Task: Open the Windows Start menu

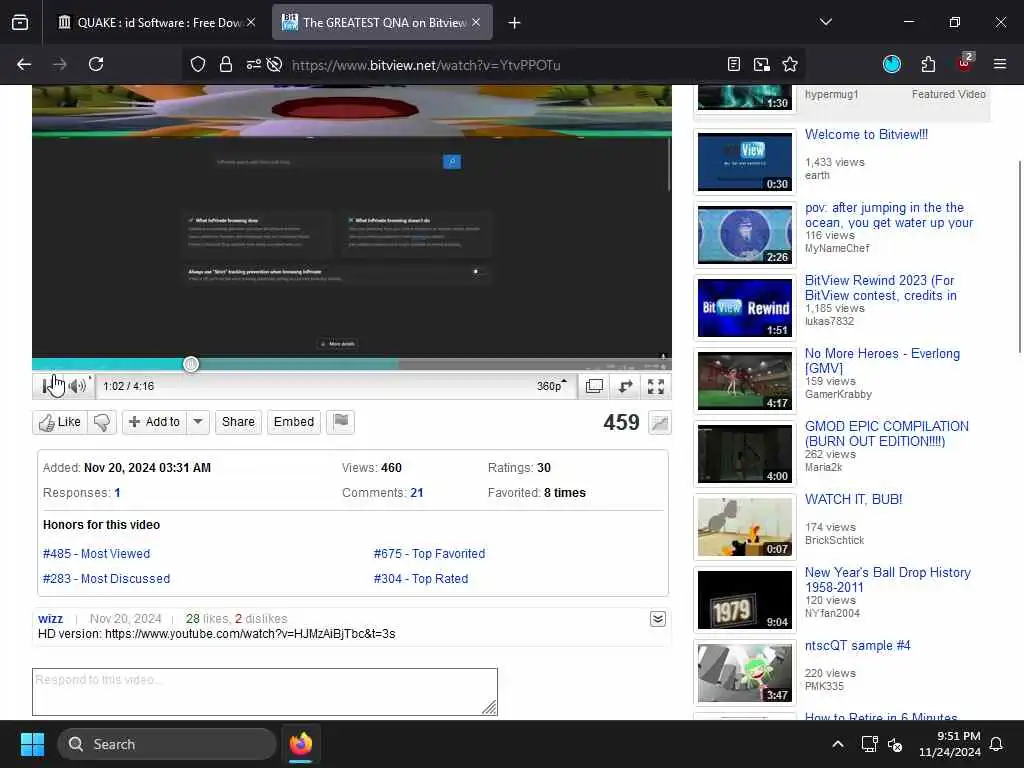Action: pyautogui.click(x=32, y=744)
